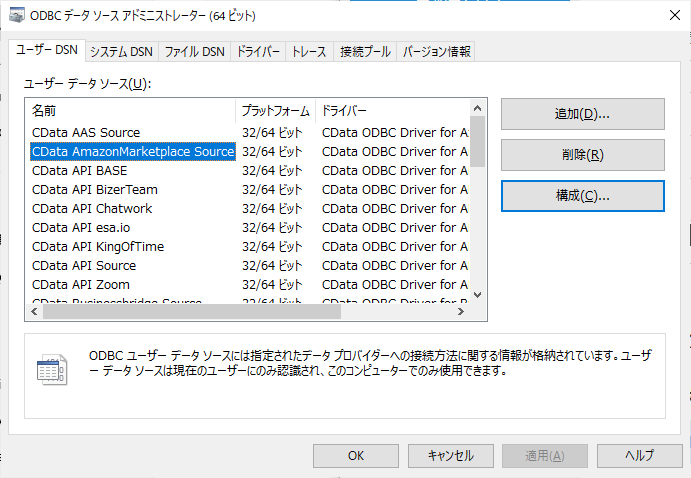691x478 pixels.
Task: Switch to the システム DSN tab
Action: [x=121, y=52]
